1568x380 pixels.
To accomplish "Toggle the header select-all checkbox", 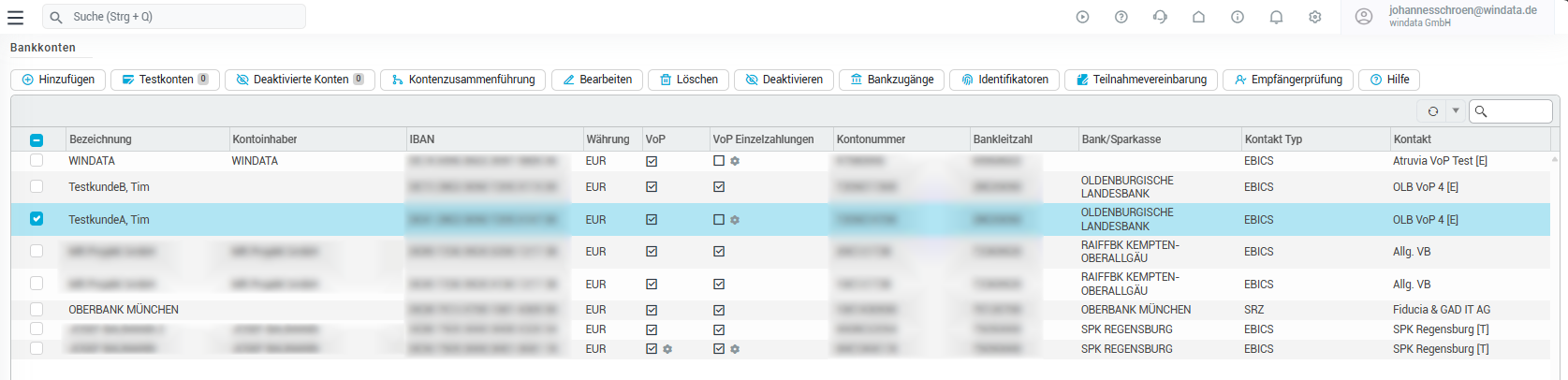I will [x=37, y=139].
